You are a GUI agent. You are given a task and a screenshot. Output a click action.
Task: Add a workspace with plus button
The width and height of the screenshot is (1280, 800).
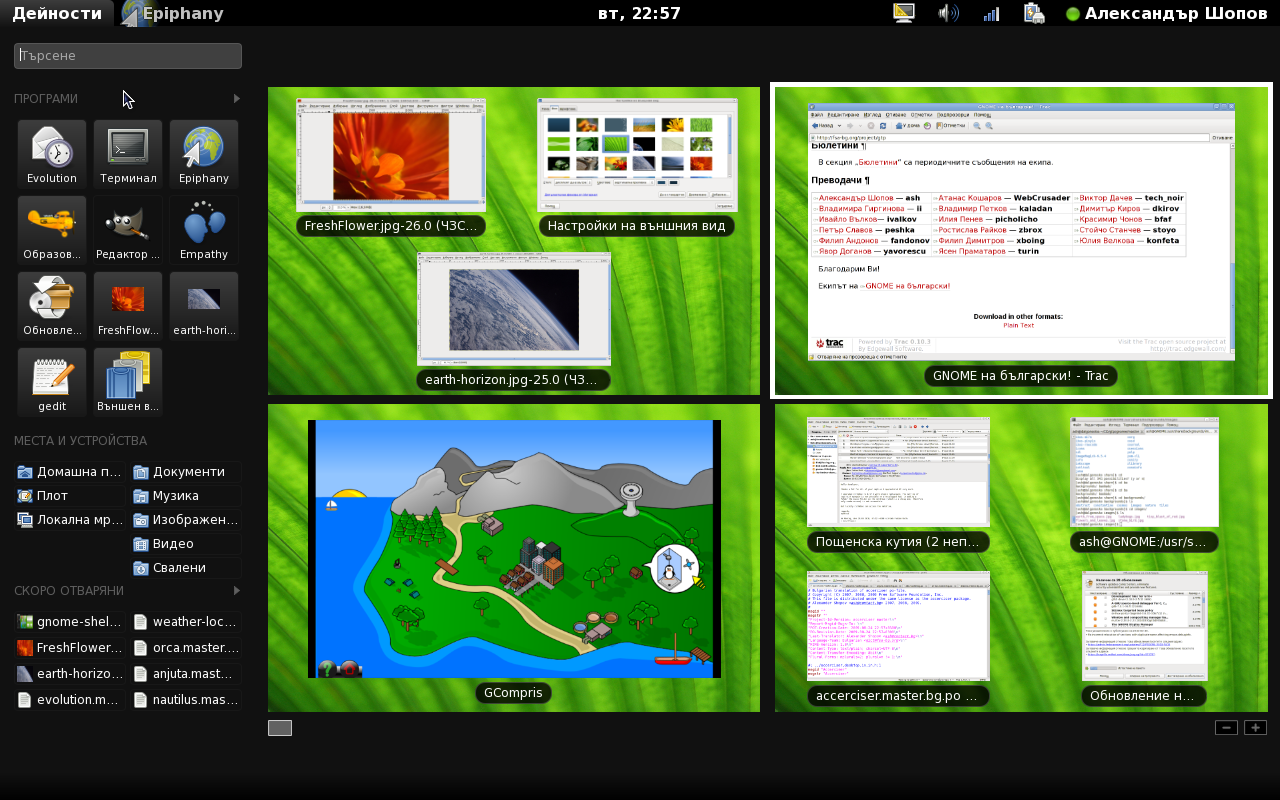pos(1255,728)
